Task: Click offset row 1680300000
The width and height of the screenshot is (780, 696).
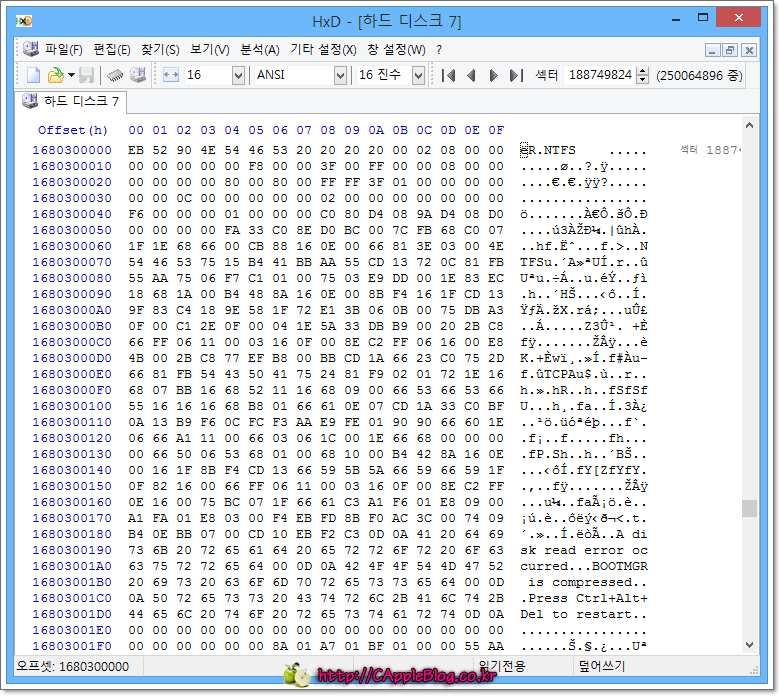Action: point(72,150)
